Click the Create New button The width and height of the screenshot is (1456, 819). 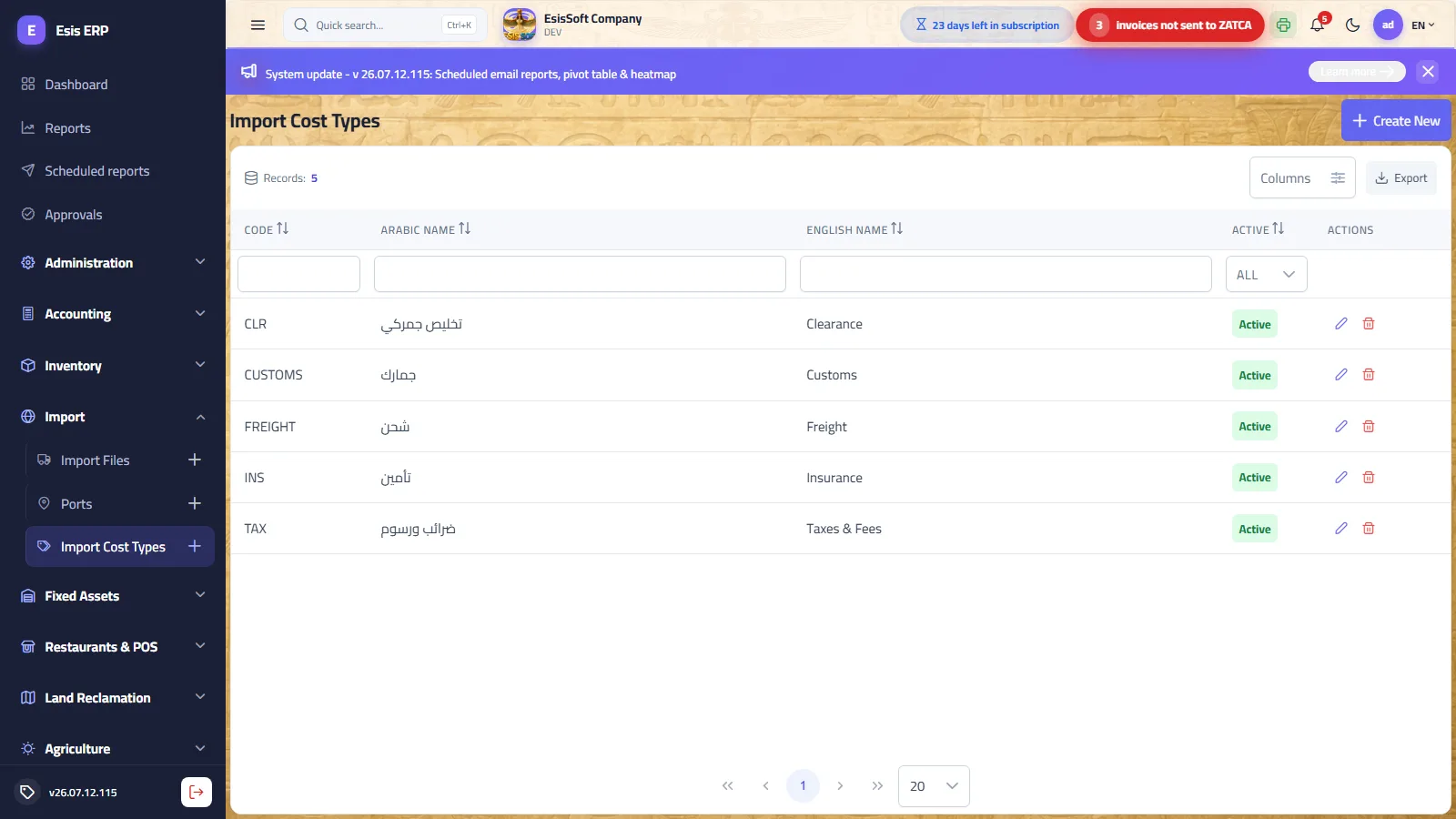[1396, 121]
